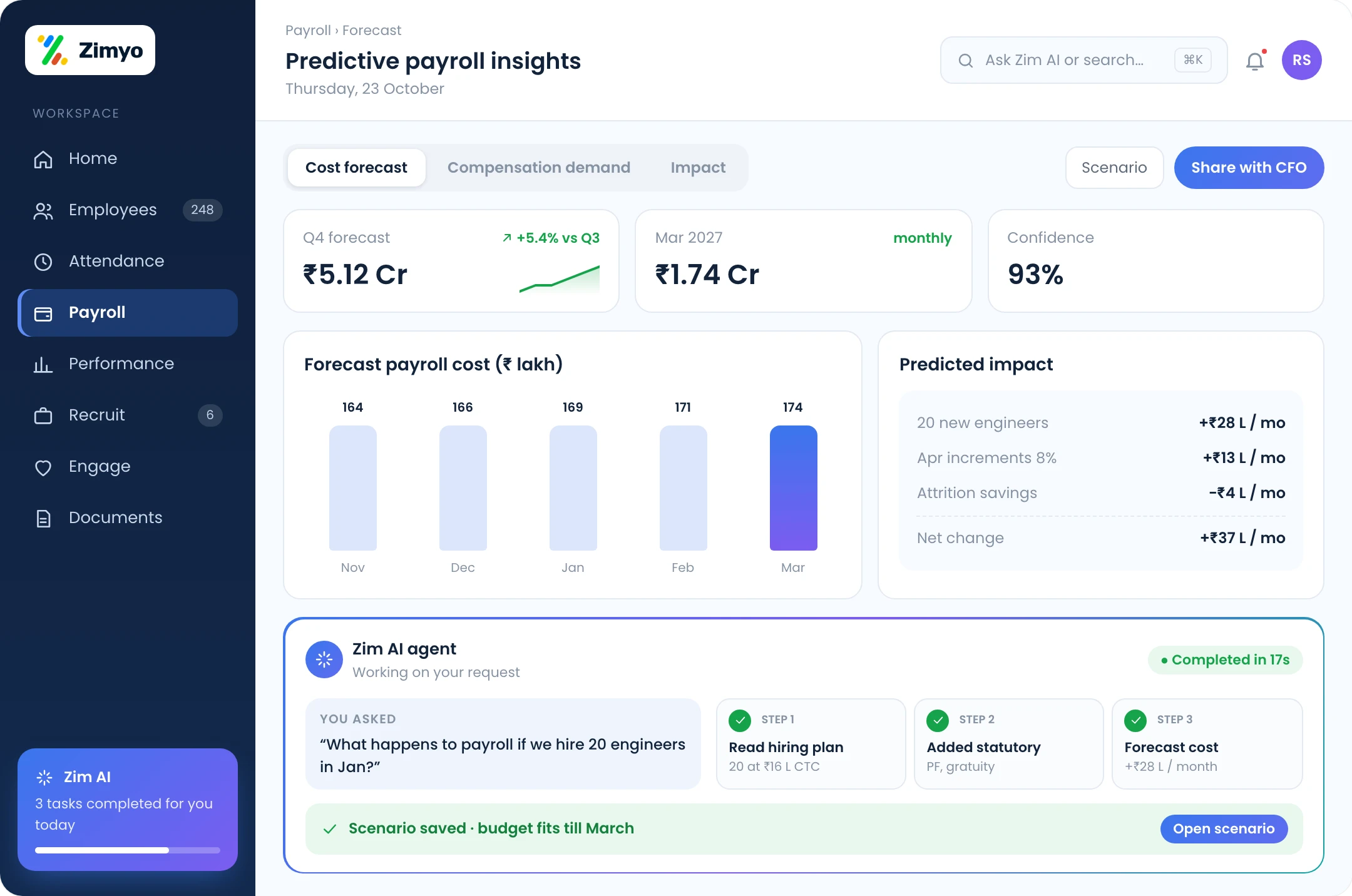Go to Attendance in the sidebar

(x=128, y=262)
